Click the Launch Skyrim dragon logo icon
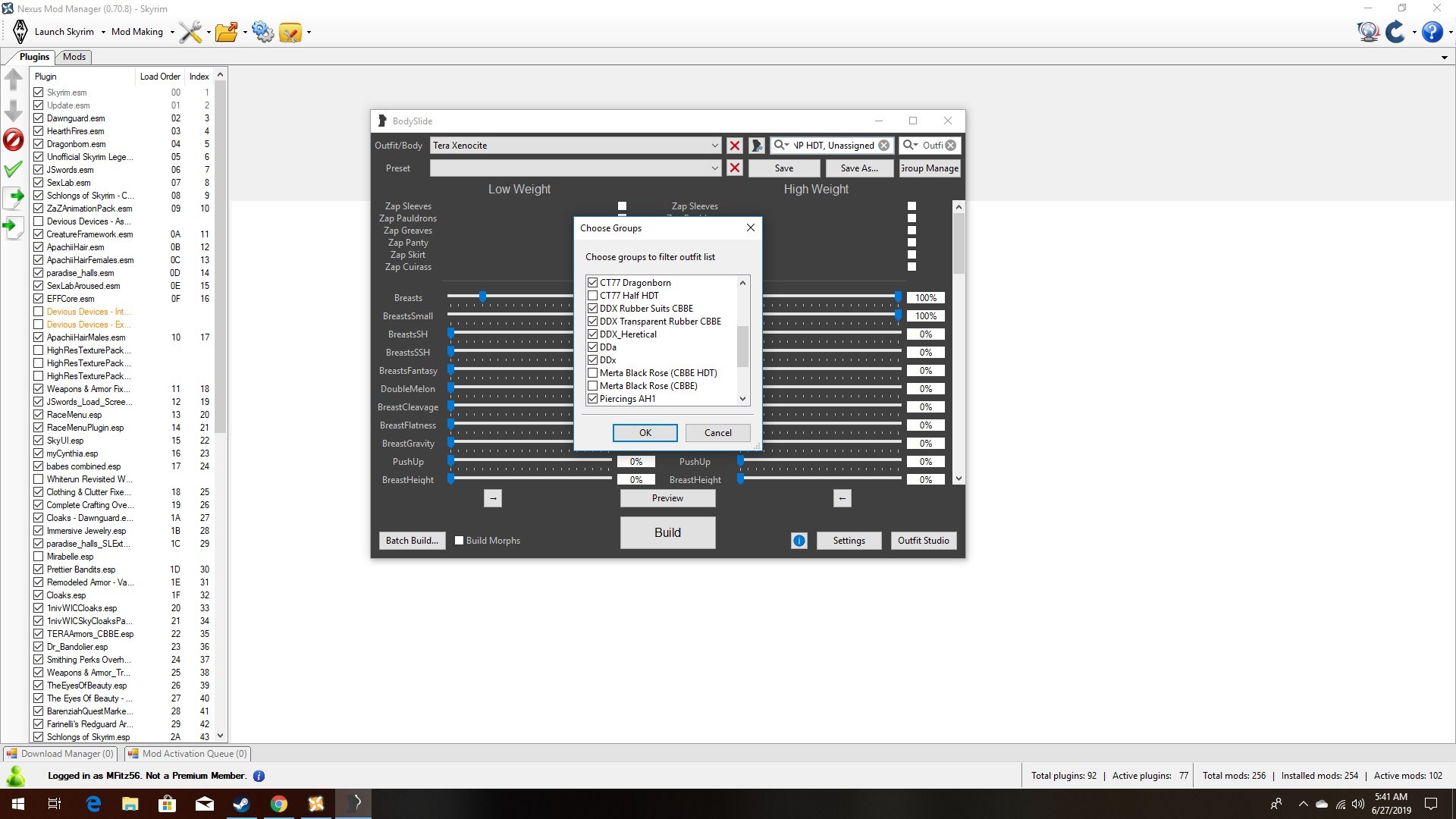Screen dimensions: 1456x819 tap(20, 32)
